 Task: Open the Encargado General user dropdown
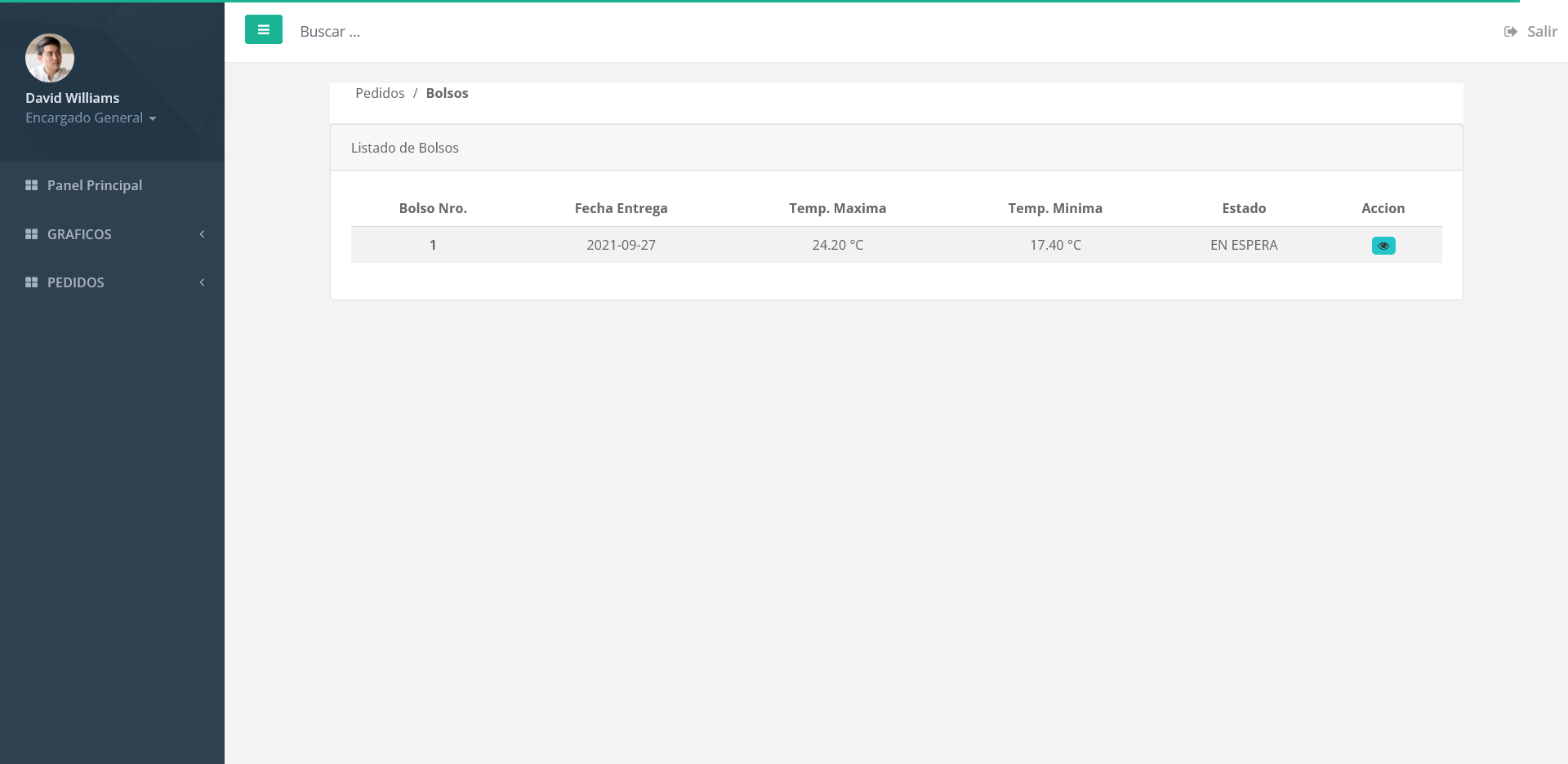pos(90,118)
